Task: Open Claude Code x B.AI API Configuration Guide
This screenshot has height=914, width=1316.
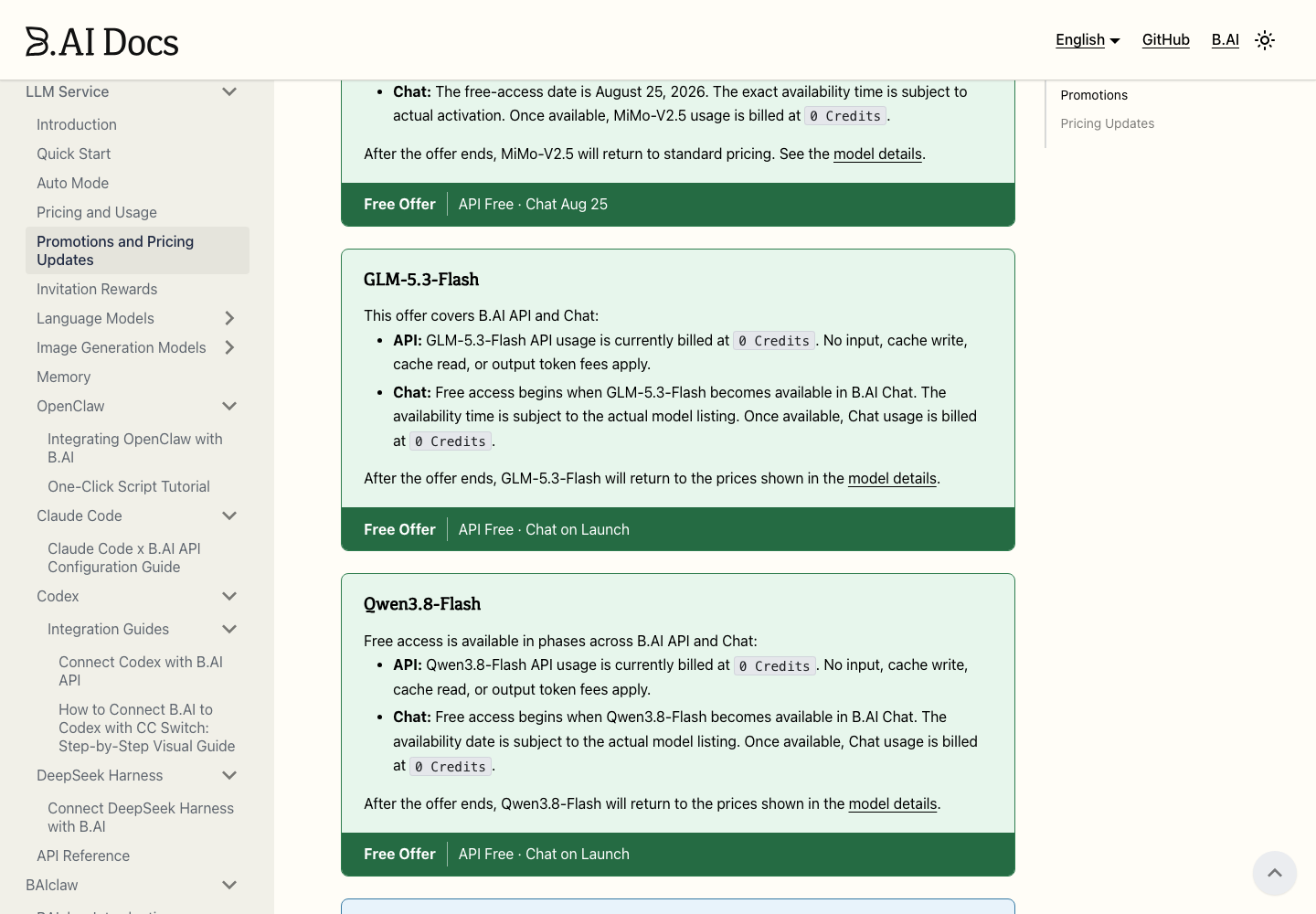Action: click(124, 558)
